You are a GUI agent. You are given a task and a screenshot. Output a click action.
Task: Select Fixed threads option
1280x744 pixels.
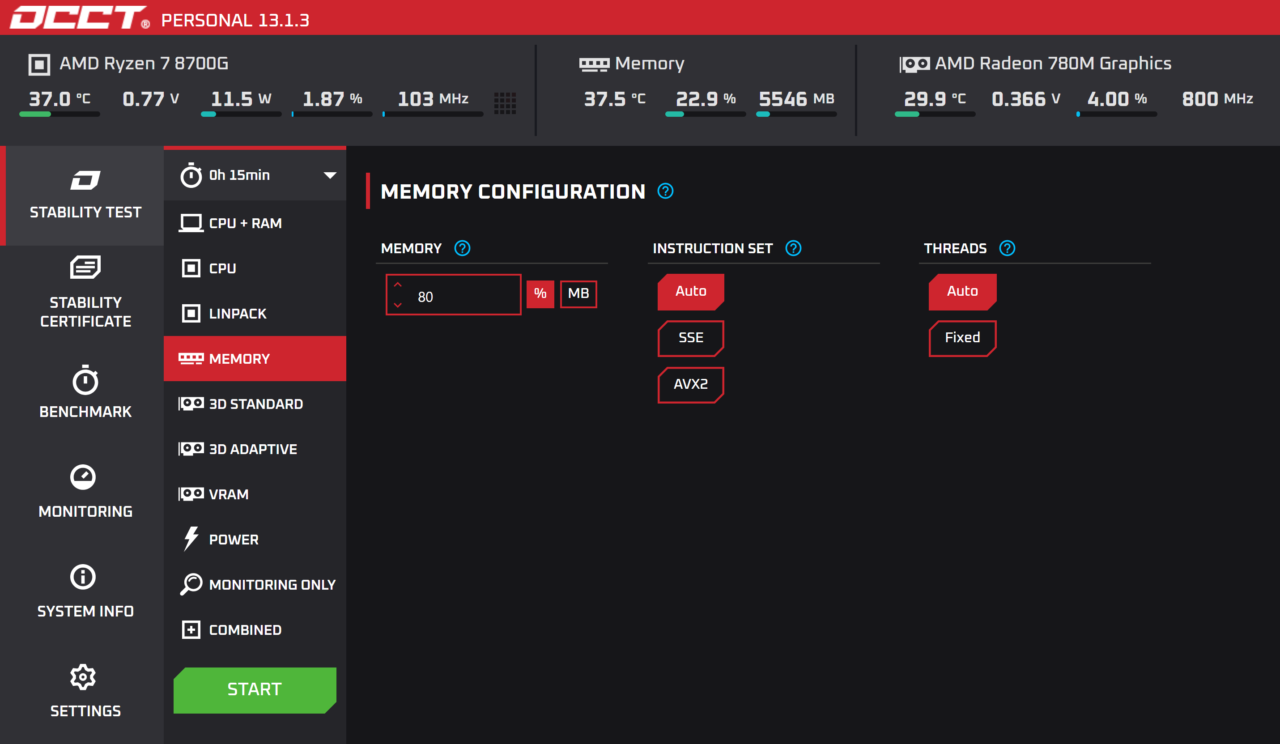coord(963,338)
